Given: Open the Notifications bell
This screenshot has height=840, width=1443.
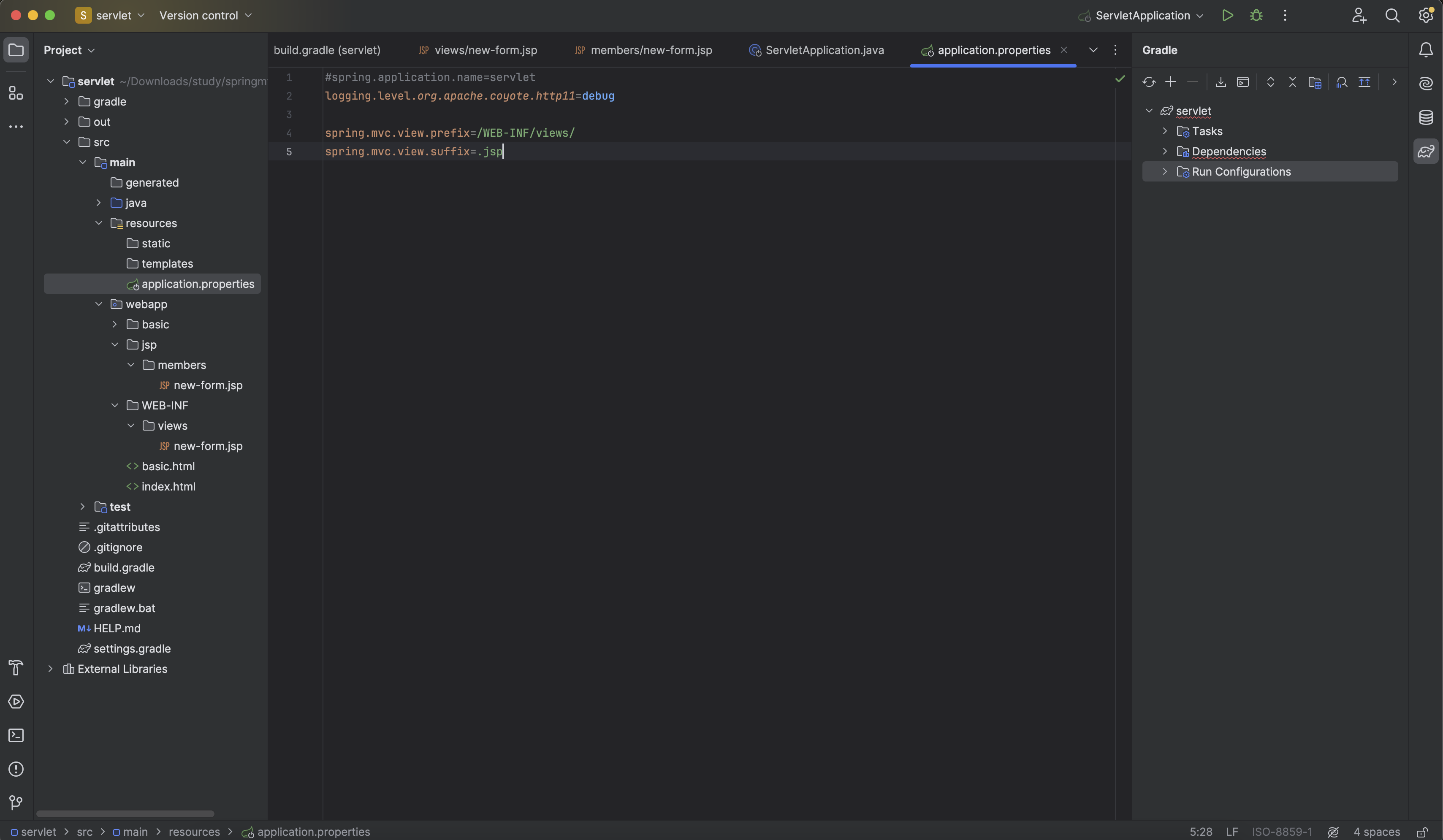Looking at the screenshot, I should coord(1426,50).
